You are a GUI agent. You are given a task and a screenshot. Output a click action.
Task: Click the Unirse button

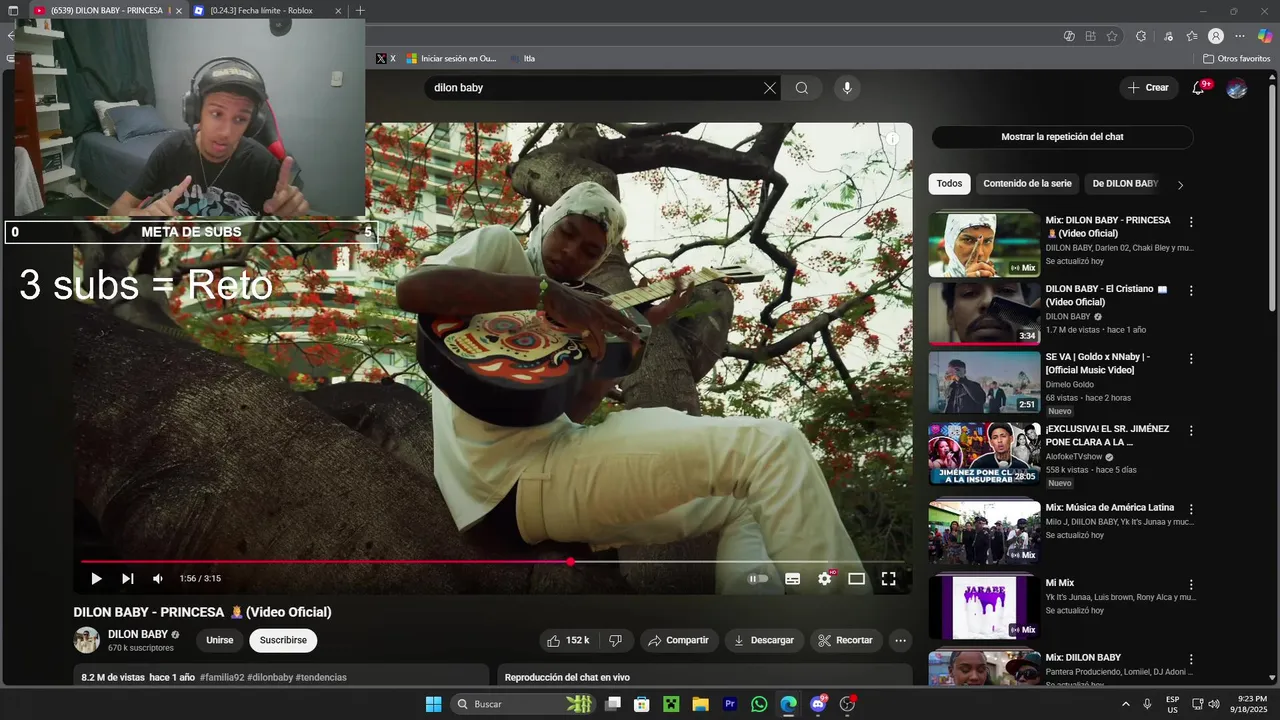point(220,640)
